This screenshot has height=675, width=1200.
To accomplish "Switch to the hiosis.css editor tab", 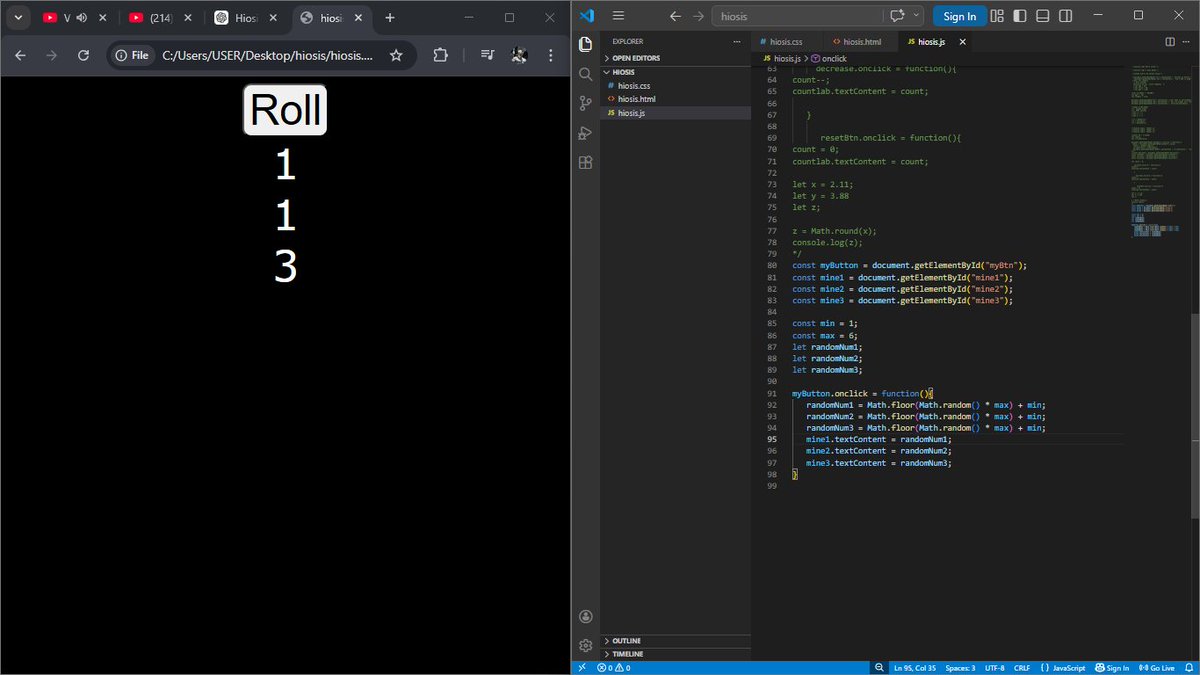I will (x=788, y=42).
